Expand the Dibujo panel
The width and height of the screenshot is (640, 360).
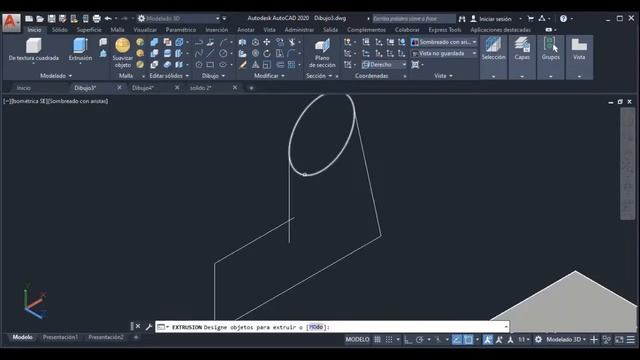tap(213, 76)
